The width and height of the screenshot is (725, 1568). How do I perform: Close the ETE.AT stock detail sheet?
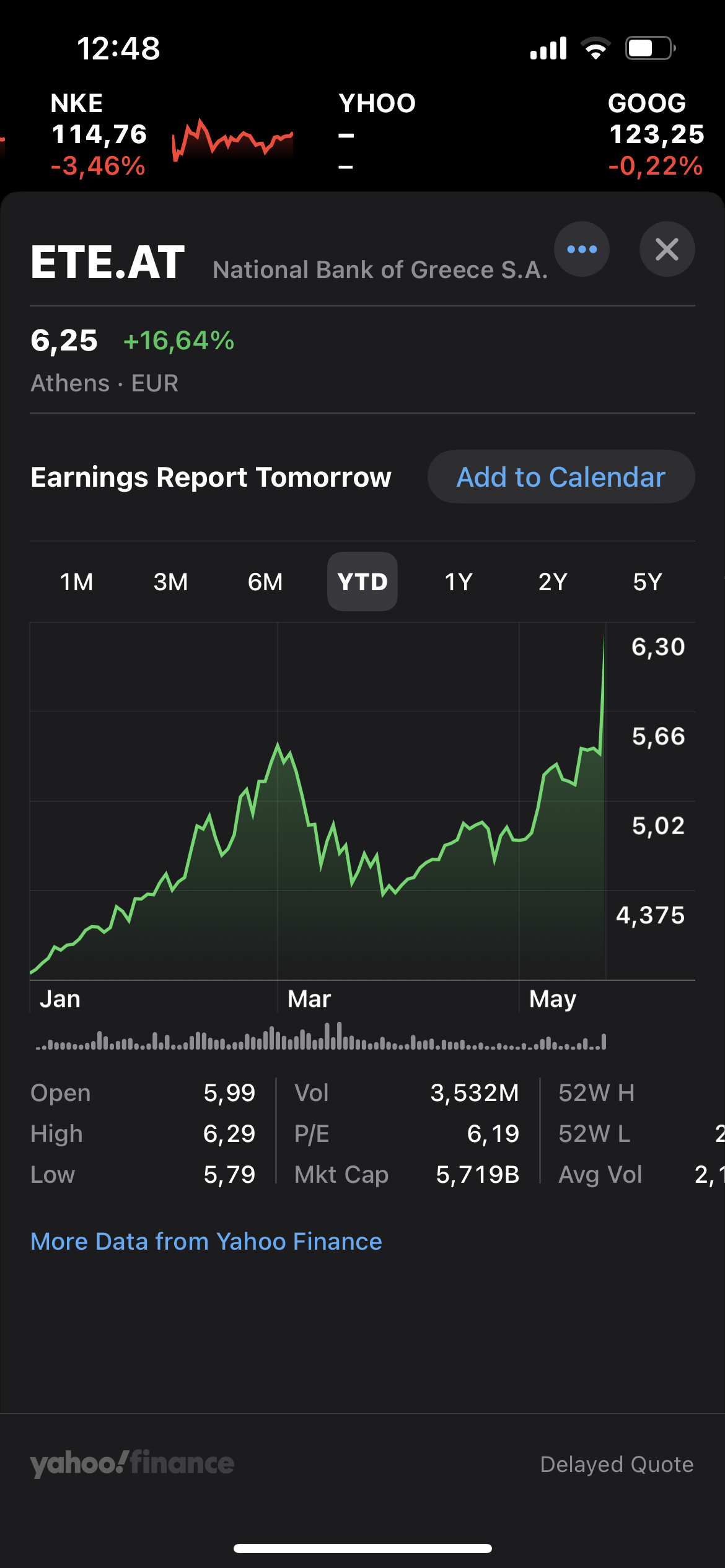(667, 249)
